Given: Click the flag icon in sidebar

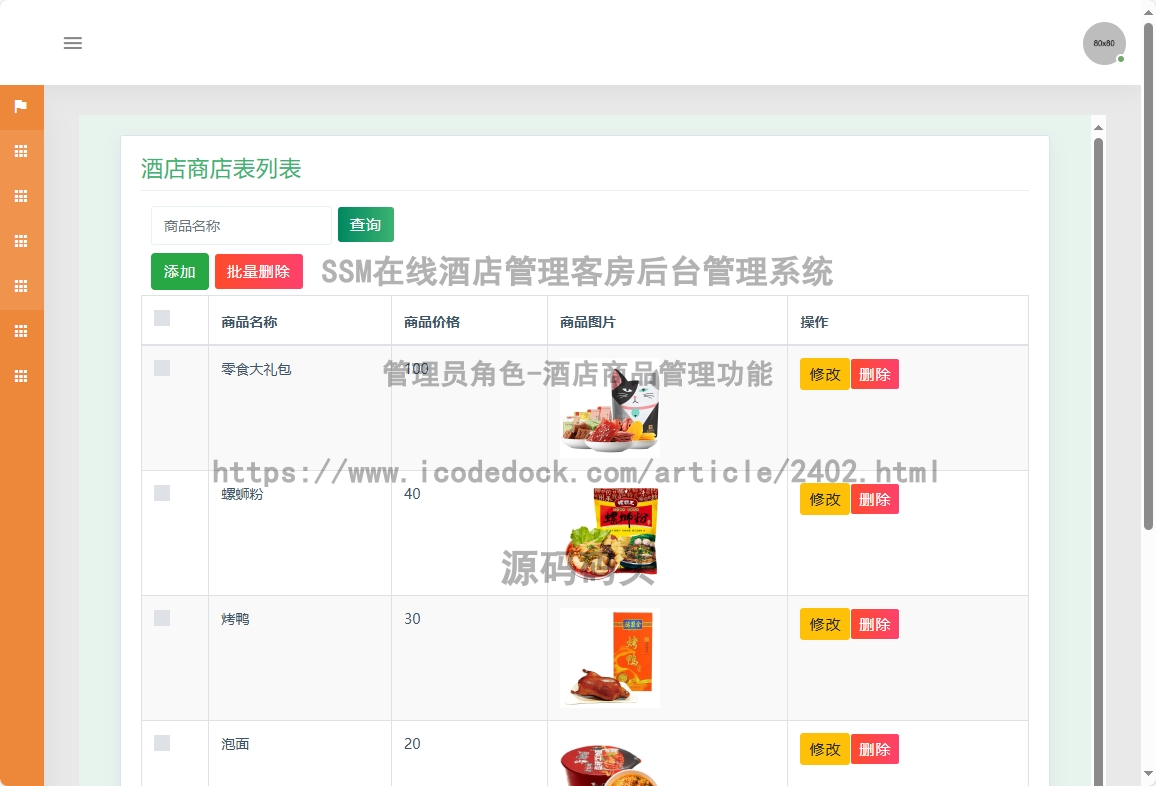Looking at the screenshot, I should pyautogui.click(x=21, y=107).
